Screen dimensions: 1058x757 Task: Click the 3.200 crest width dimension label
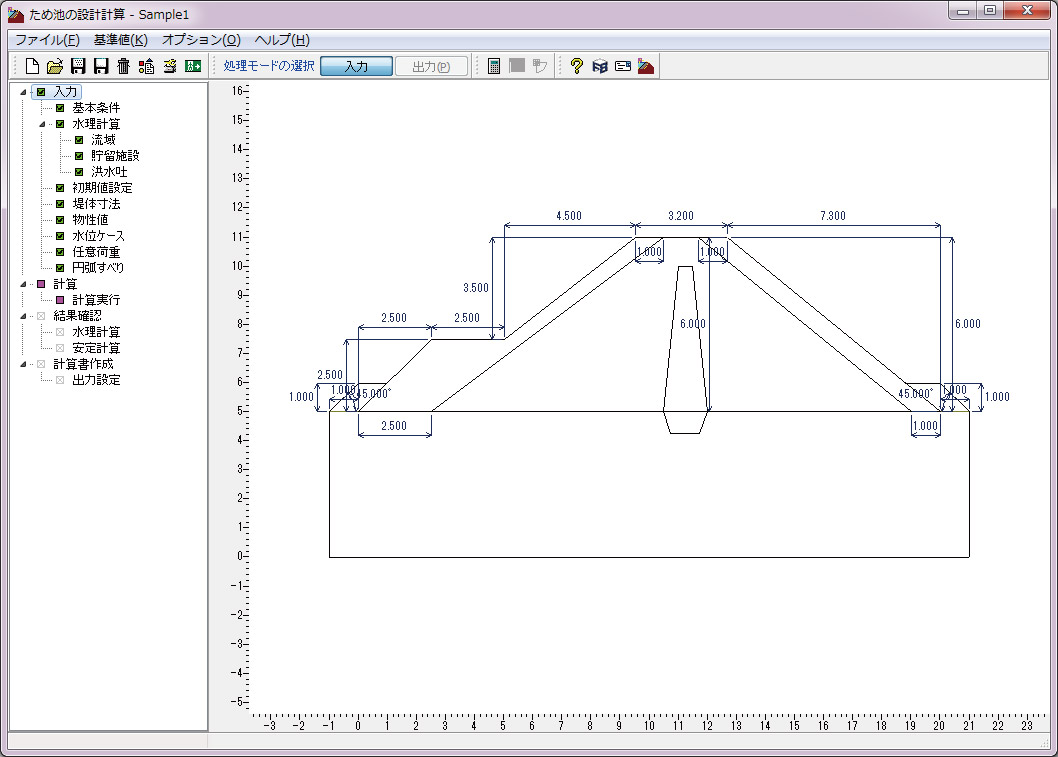[681, 216]
